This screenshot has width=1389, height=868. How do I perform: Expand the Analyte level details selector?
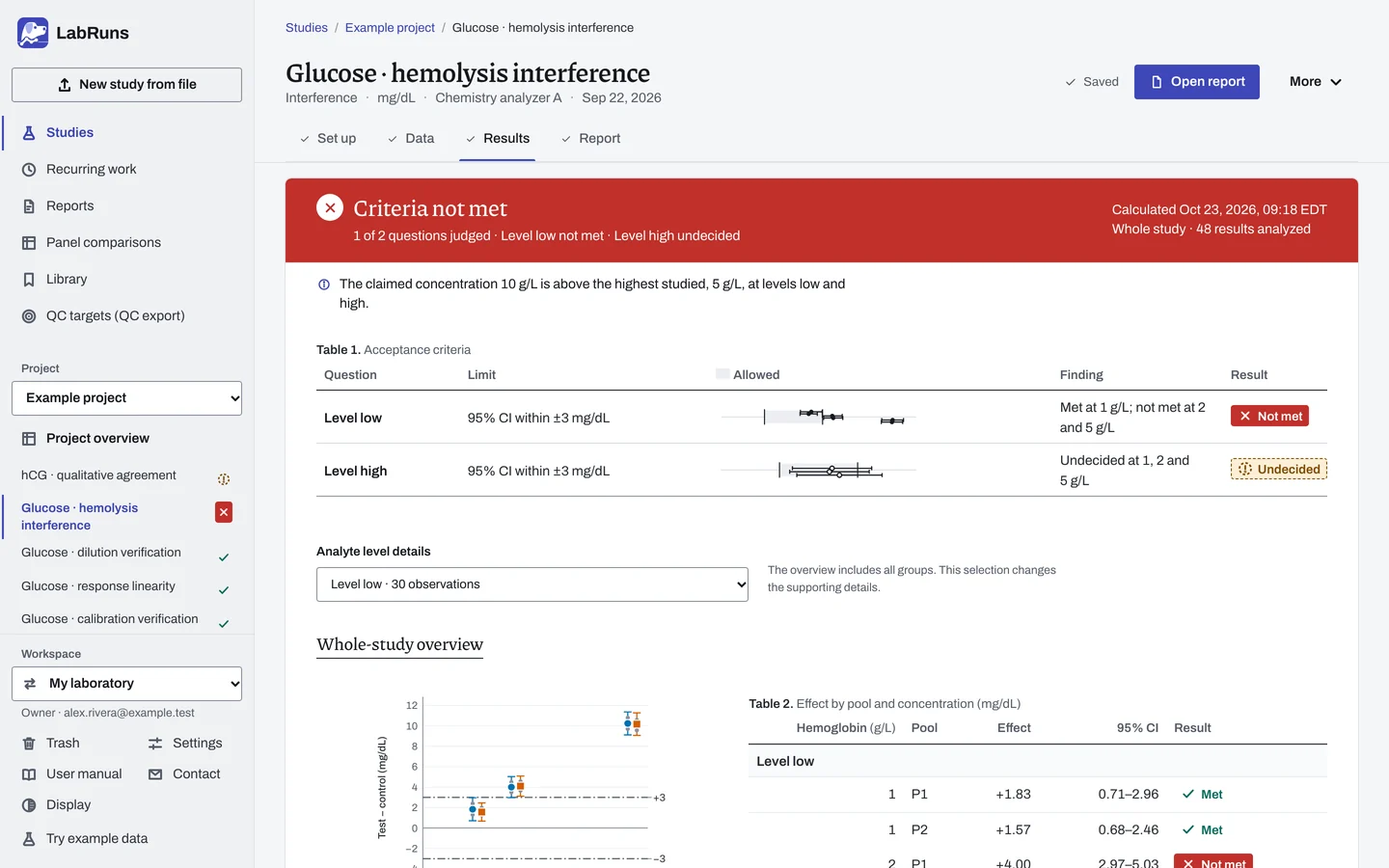point(532,584)
